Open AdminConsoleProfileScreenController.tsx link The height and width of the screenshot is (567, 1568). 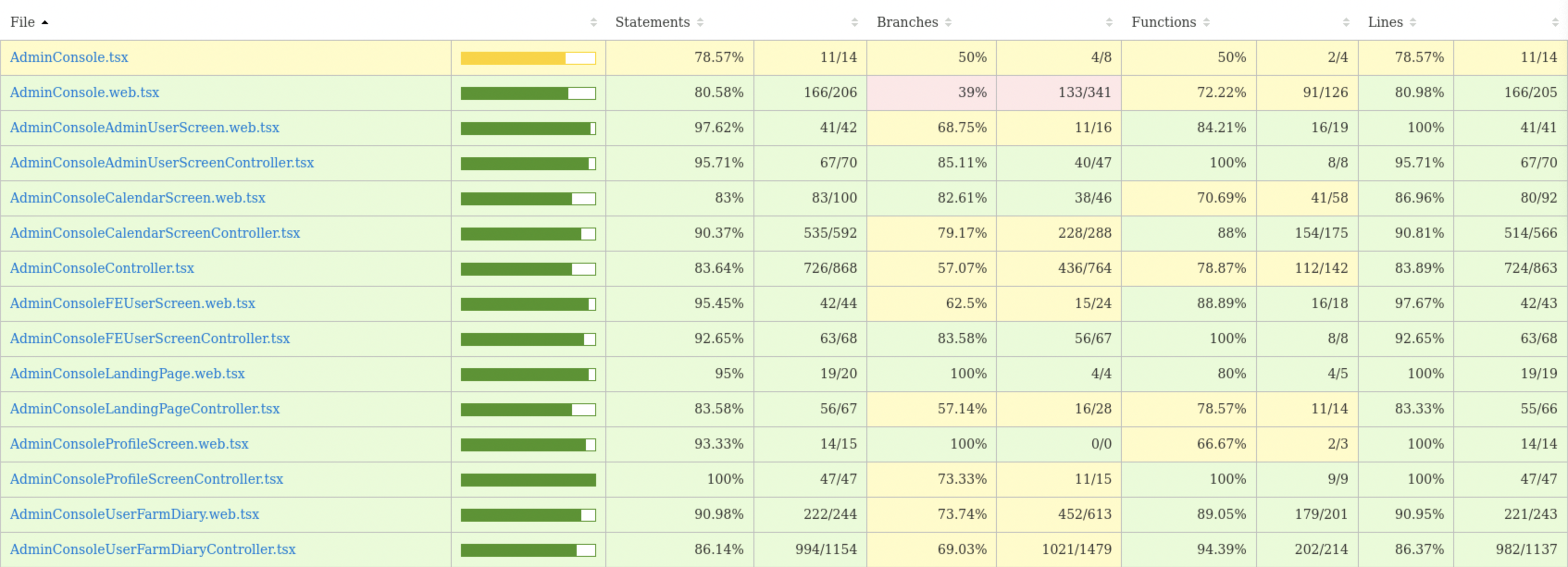coord(146,480)
